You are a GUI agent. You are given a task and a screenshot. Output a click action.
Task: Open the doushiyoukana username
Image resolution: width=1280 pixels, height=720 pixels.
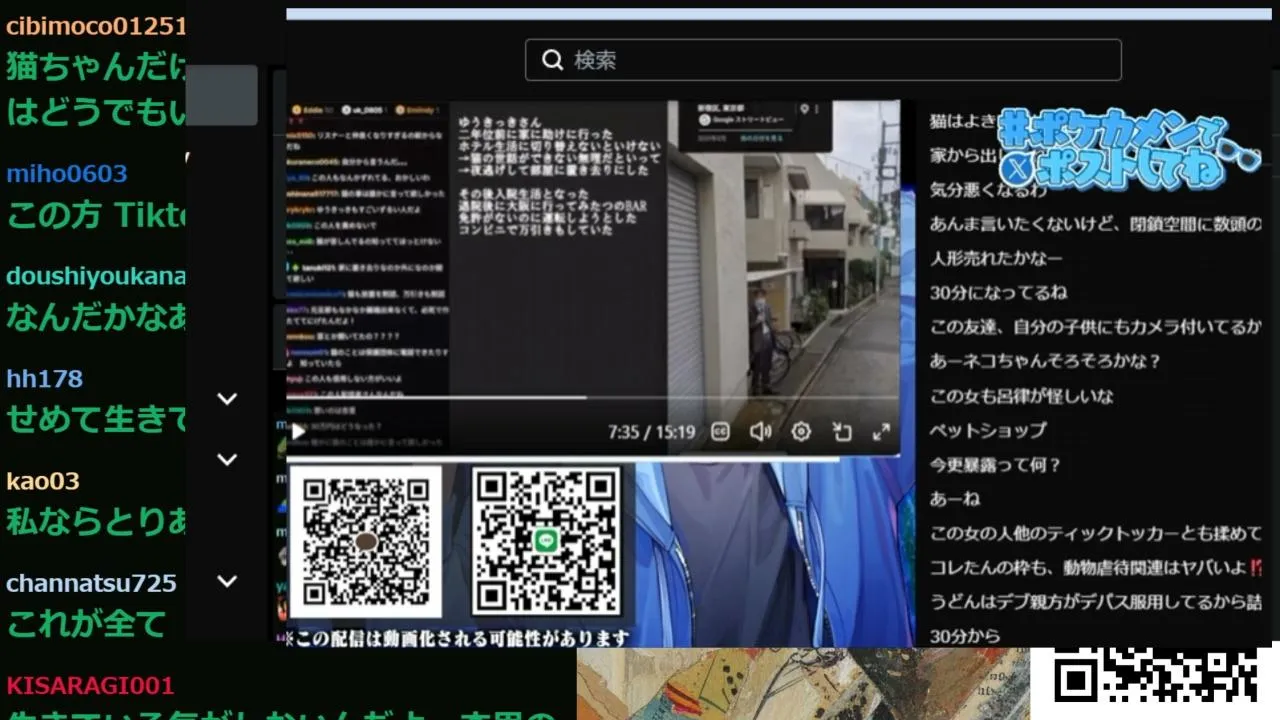pos(96,276)
